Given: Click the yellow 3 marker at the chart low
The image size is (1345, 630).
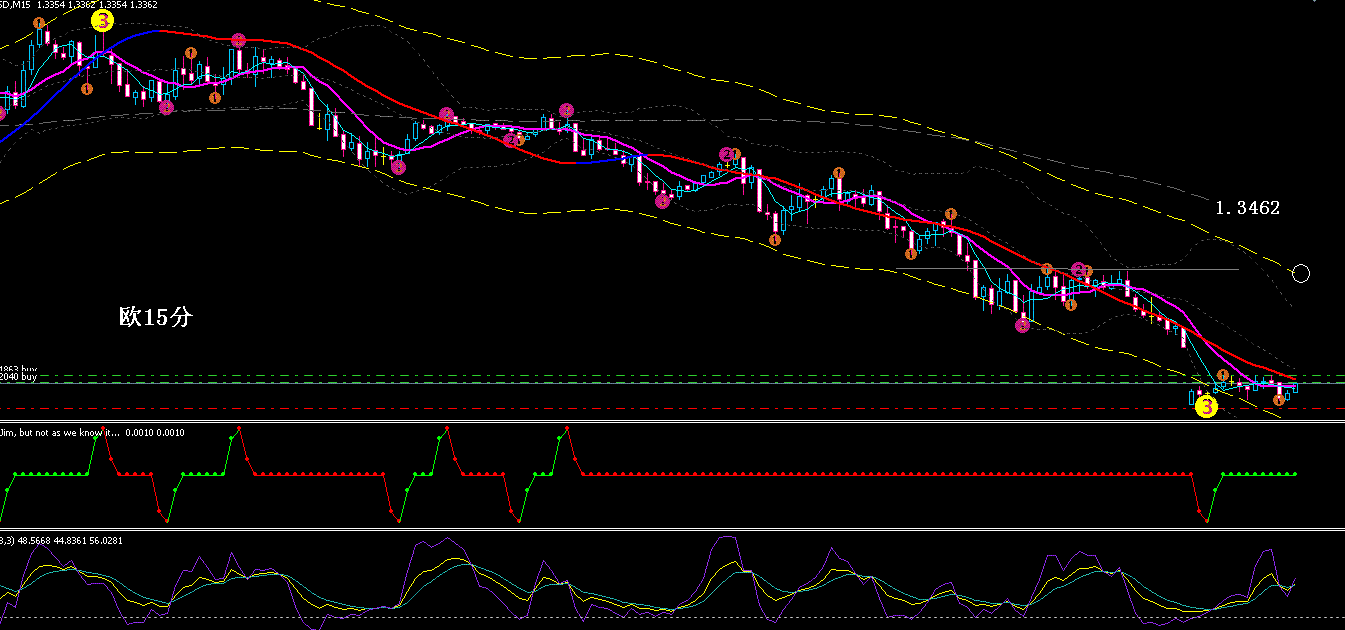Looking at the screenshot, I should pos(1206,407).
